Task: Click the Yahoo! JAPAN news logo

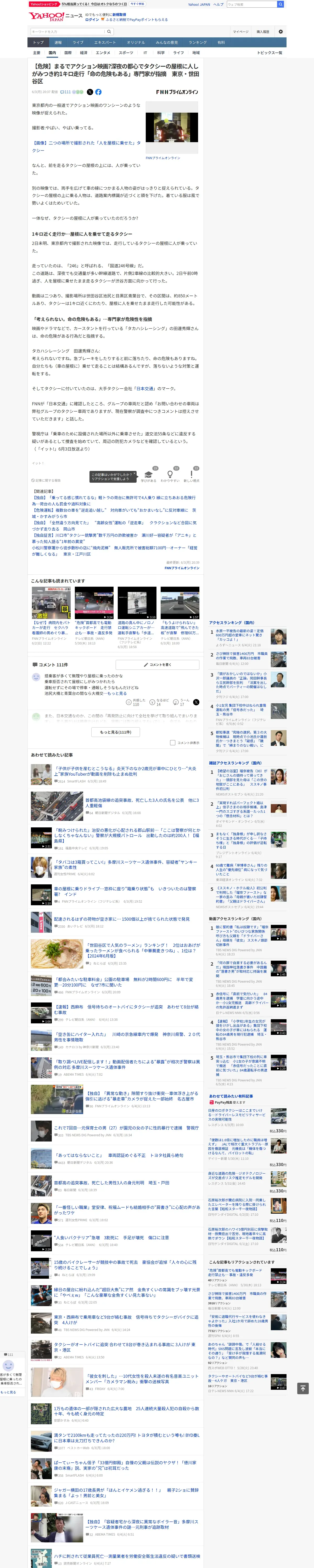Action: tap(55, 16)
